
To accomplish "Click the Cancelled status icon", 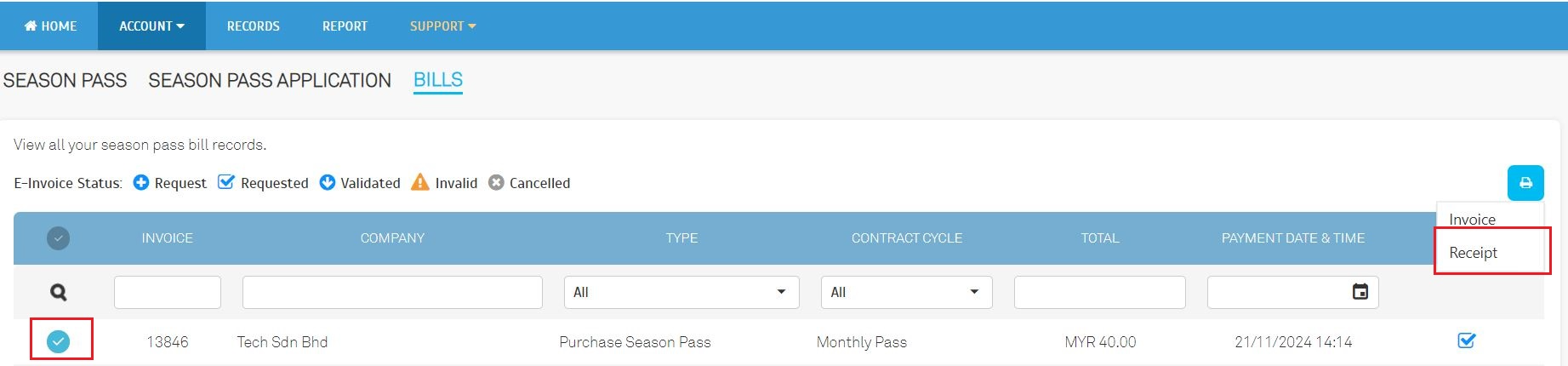I will (x=496, y=183).
